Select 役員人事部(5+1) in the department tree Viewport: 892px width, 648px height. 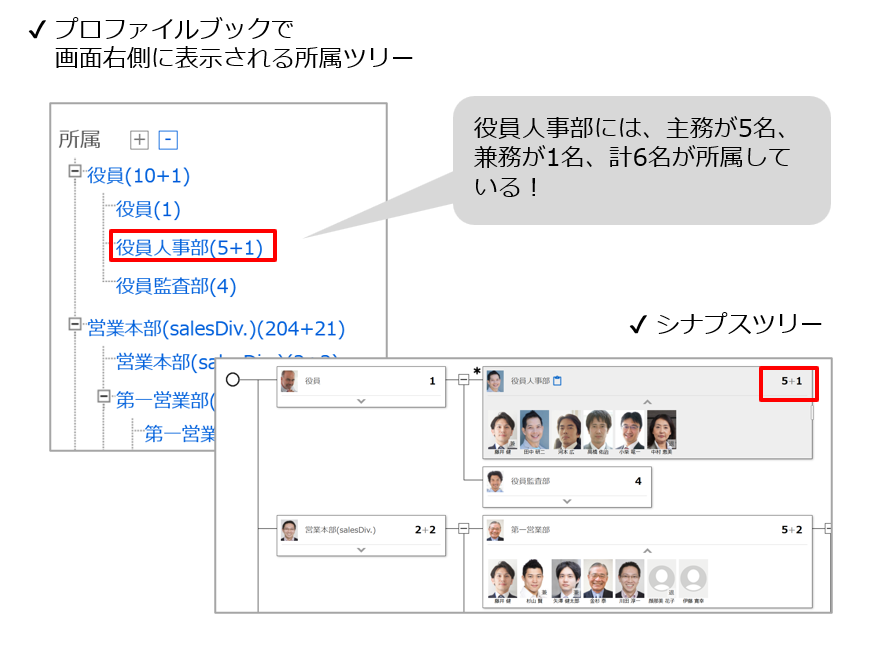189,247
